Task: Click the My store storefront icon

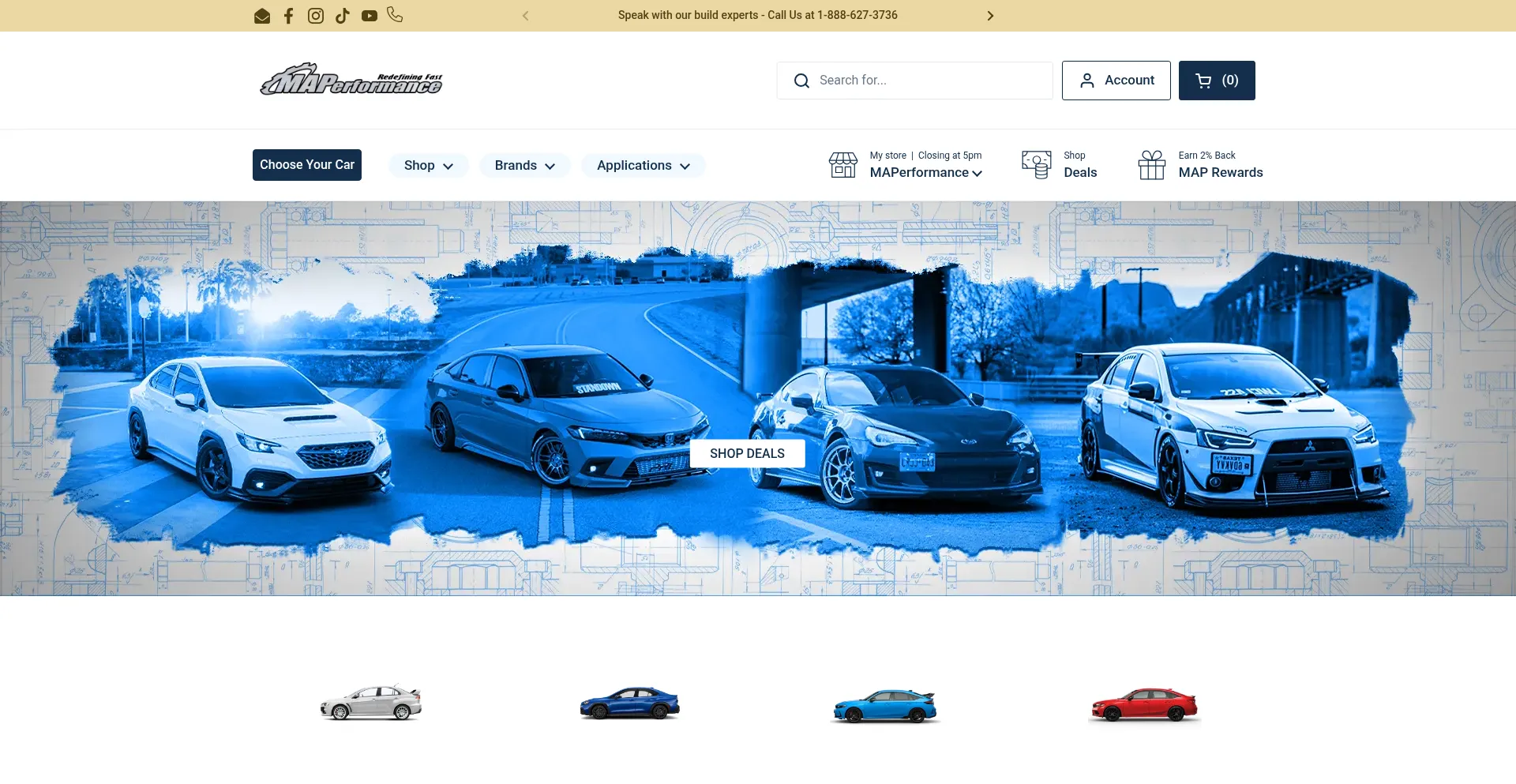Action: click(x=842, y=165)
